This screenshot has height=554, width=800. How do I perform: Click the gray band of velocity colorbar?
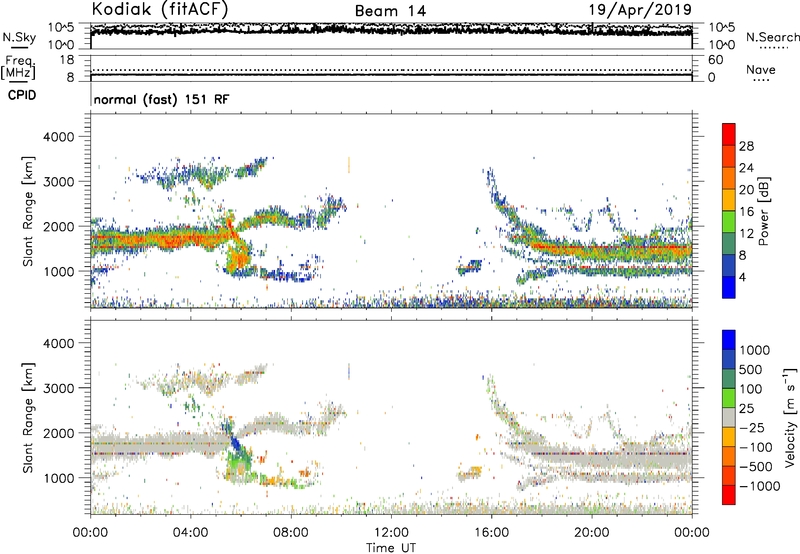(729, 418)
